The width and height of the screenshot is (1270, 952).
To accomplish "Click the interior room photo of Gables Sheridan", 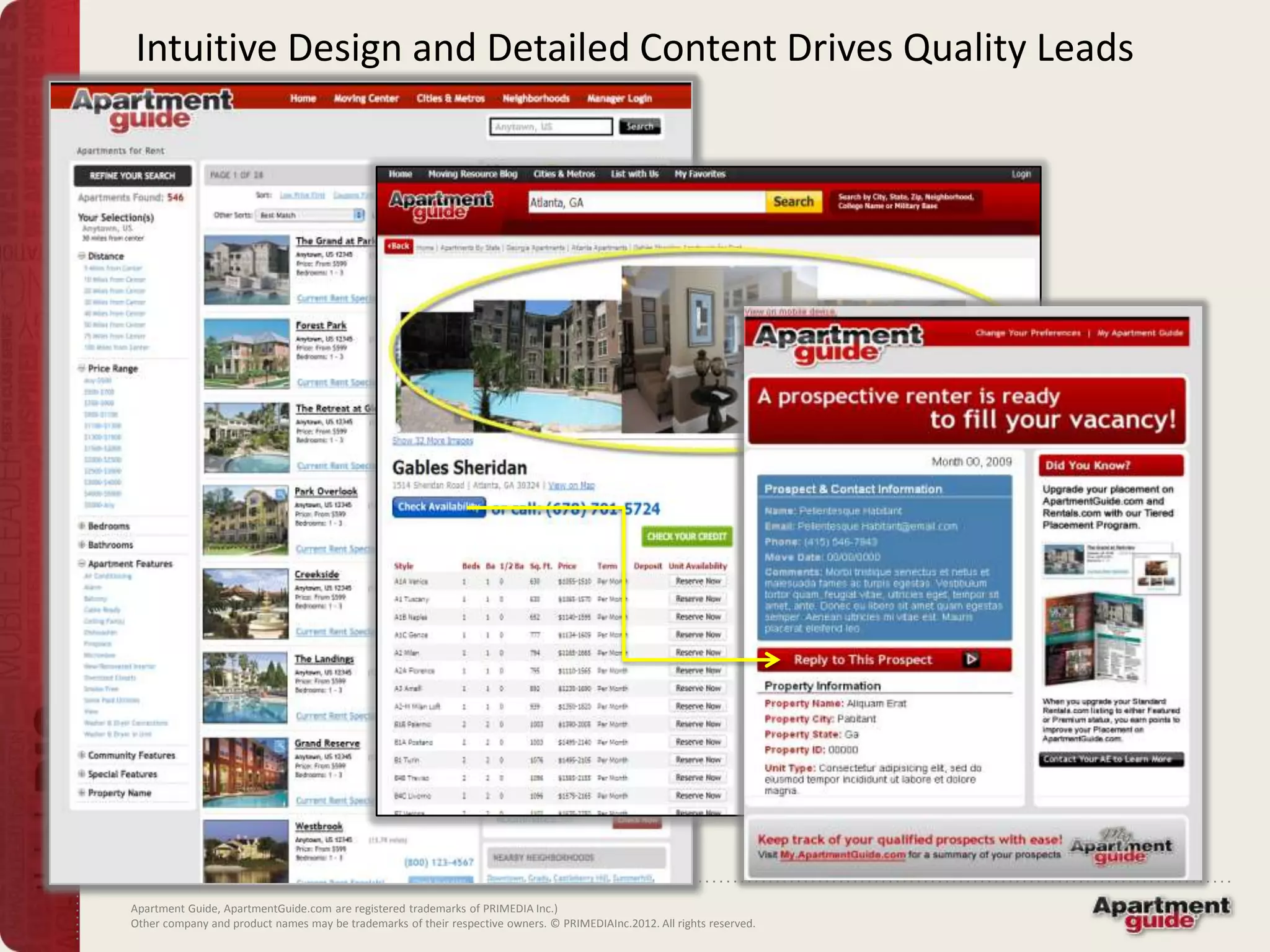I will tap(682, 350).
